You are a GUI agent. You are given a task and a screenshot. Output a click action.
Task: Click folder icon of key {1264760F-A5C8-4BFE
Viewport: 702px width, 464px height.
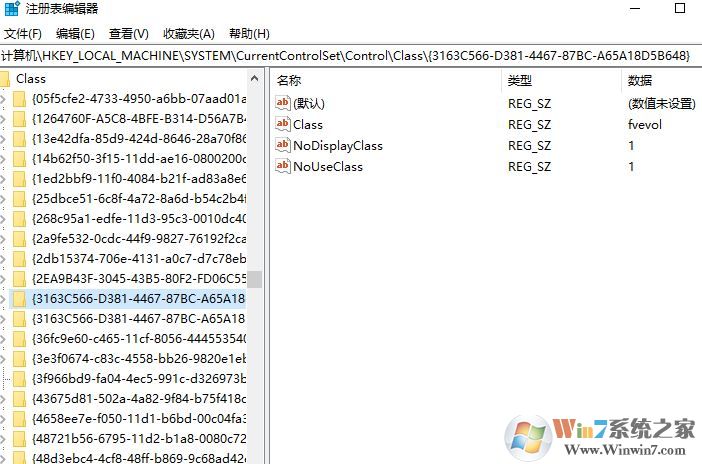pos(19,119)
